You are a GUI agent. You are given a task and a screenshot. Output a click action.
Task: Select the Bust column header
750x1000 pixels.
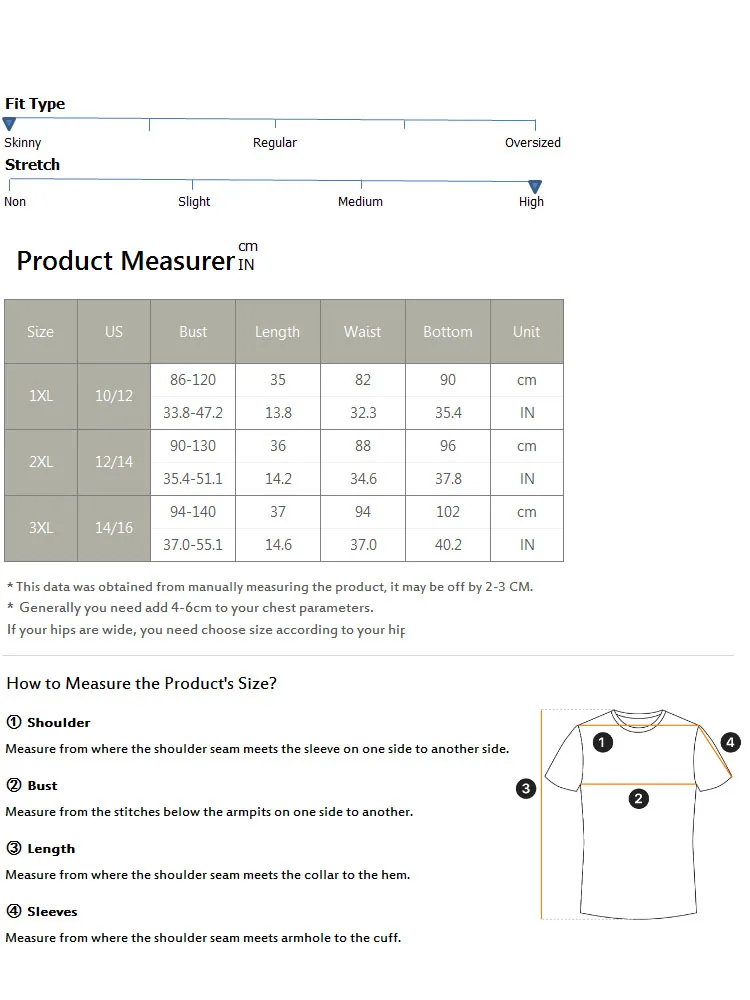pyautogui.click(x=193, y=332)
